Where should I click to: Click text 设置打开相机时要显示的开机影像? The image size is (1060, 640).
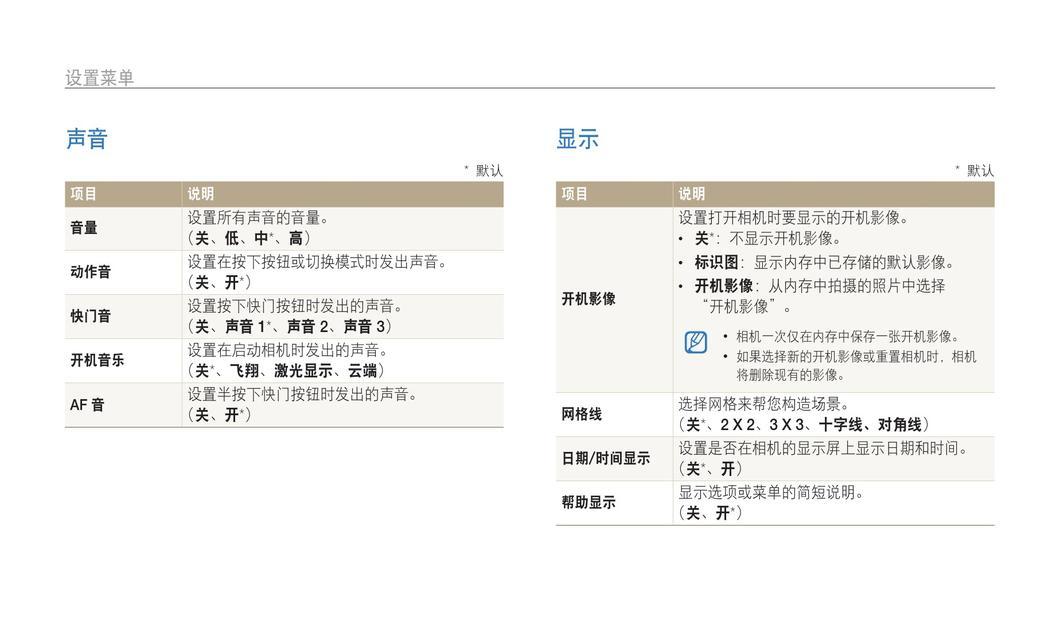(x=794, y=218)
